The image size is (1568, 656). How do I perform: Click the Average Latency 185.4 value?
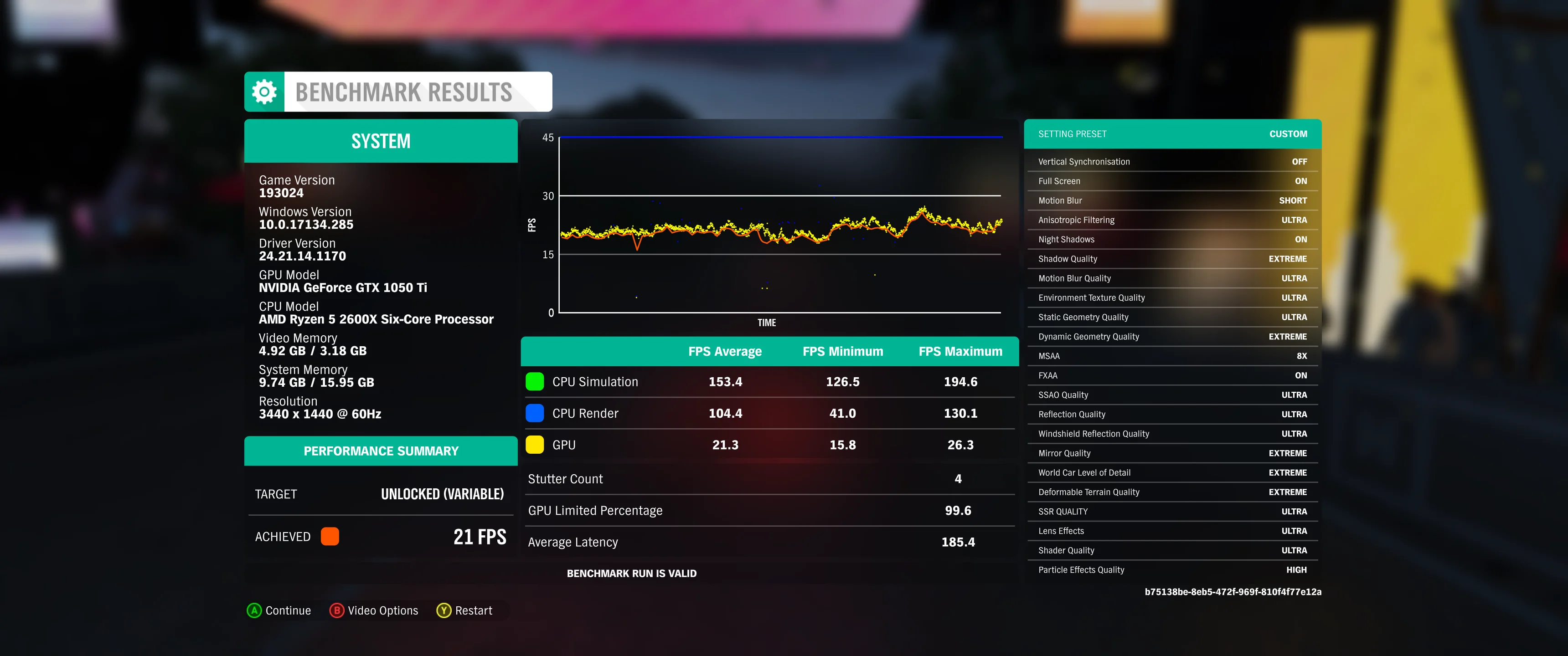[958, 542]
